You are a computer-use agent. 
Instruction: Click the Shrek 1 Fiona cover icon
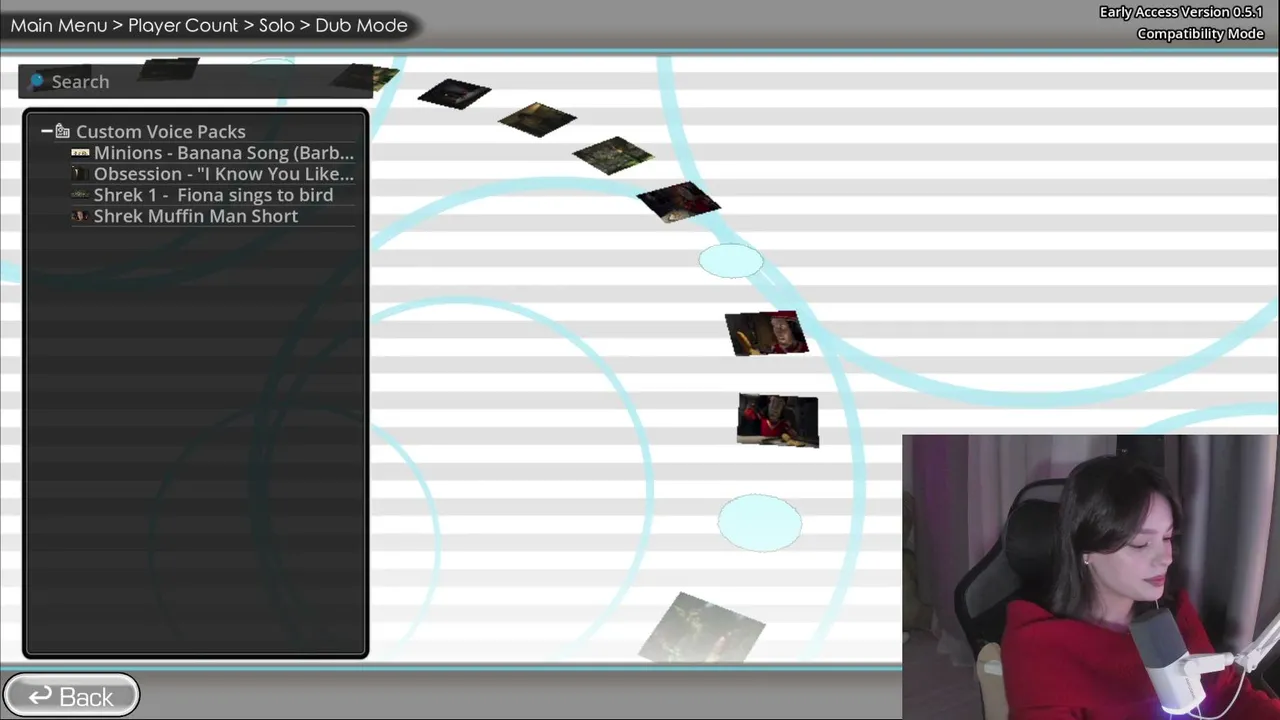(x=80, y=195)
